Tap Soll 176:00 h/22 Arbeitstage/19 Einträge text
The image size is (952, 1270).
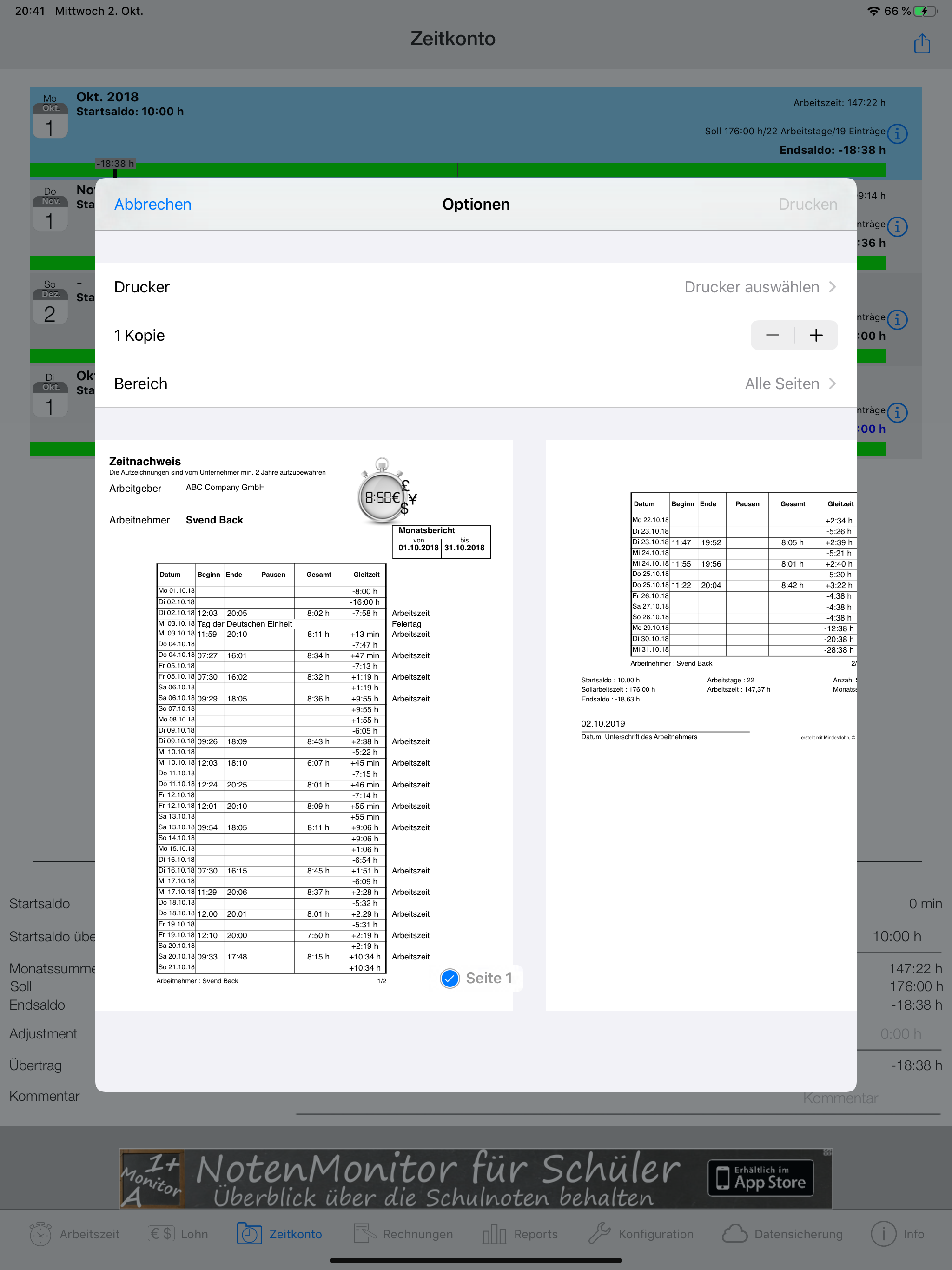(x=795, y=131)
